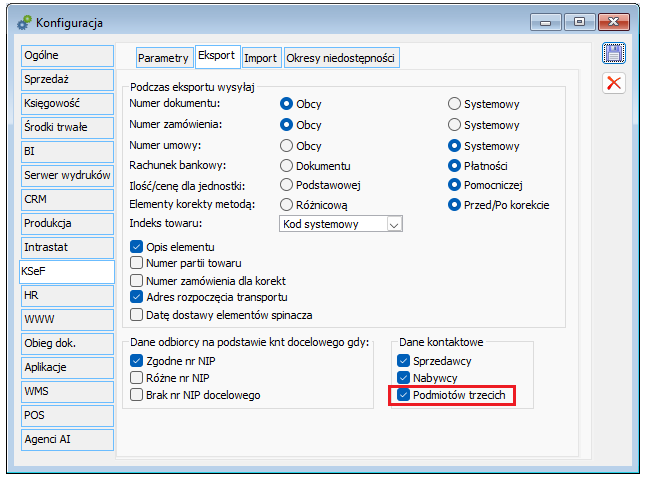Click the Konfiguracja gear icon in title bar
This screenshot has width=645, height=478.
point(24,23)
